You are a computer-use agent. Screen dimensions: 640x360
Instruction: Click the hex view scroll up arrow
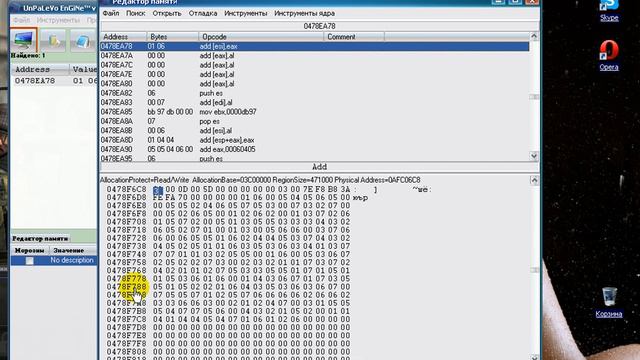click(534, 180)
